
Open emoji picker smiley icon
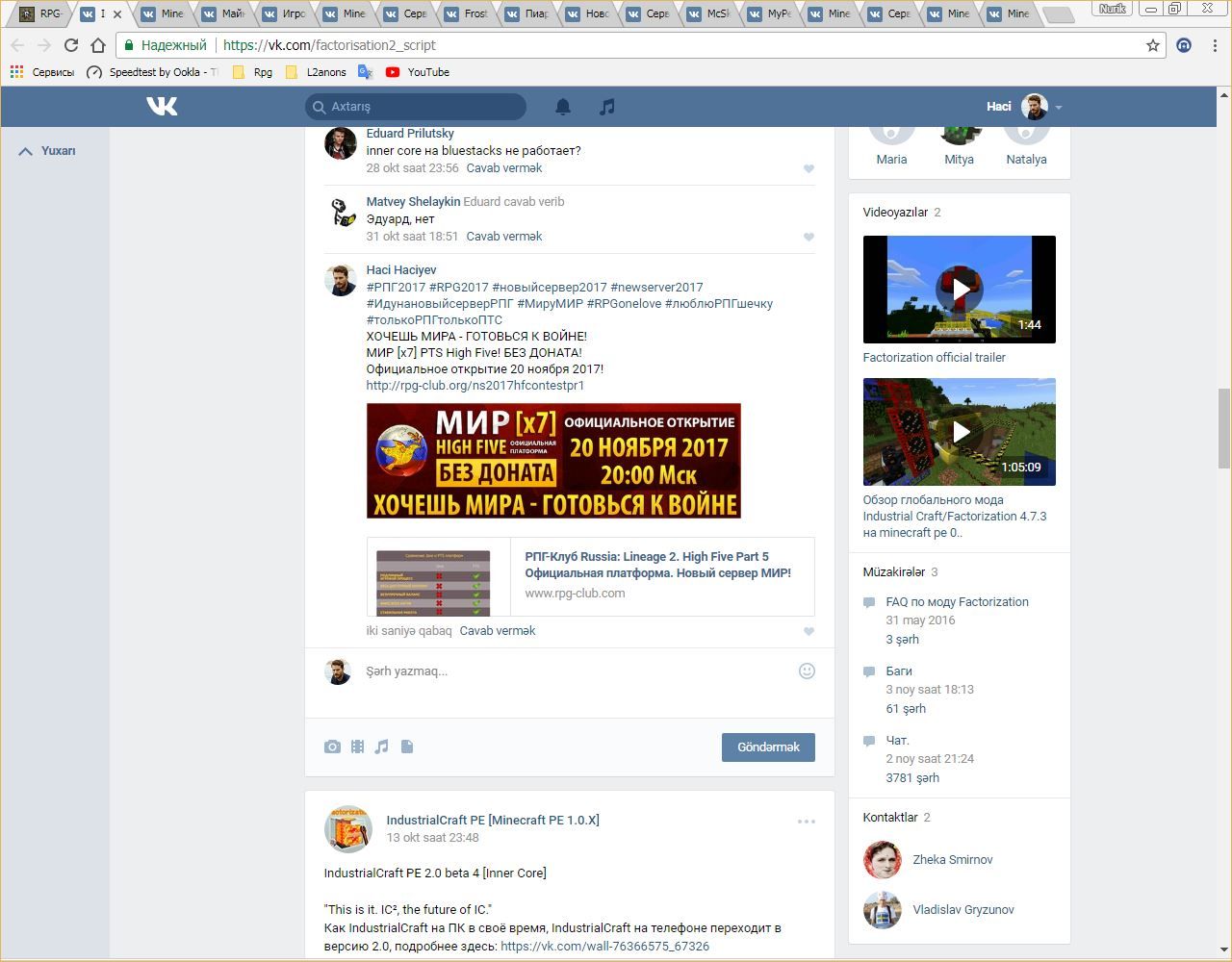[808, 671]
